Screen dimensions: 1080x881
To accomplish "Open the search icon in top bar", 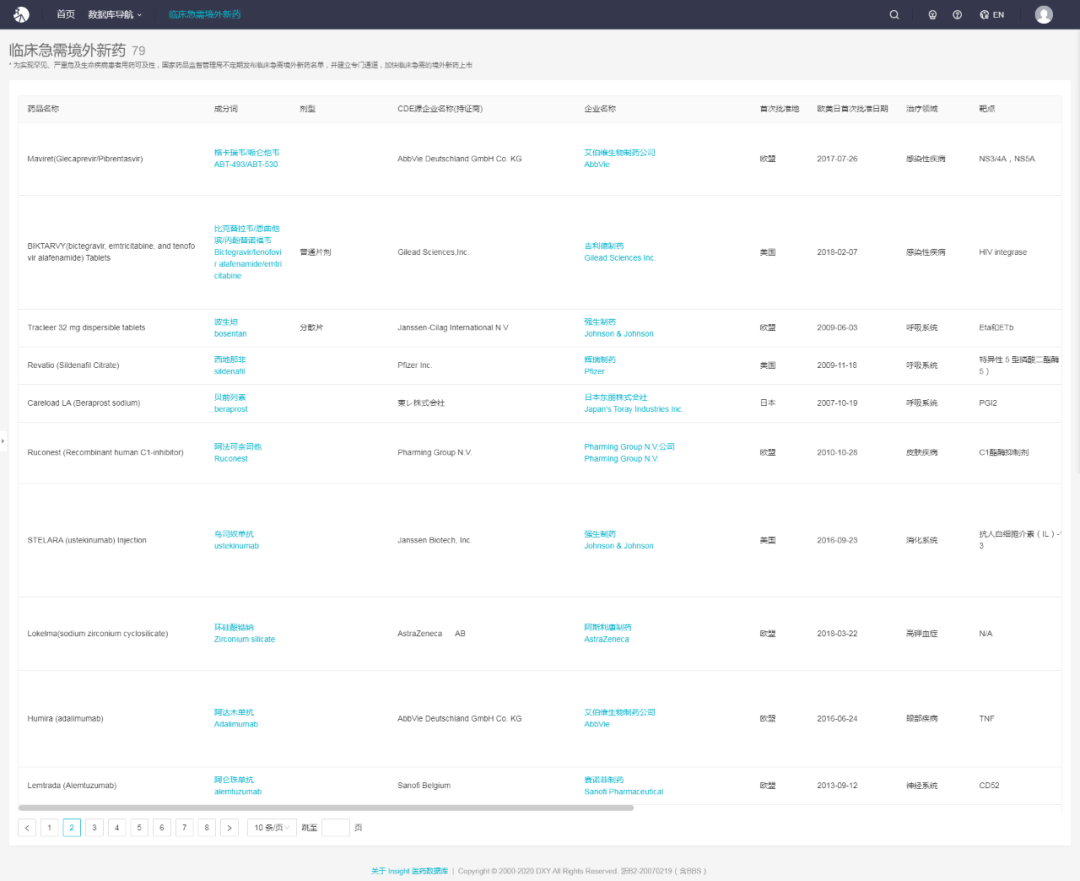I will tap(894, 14).
